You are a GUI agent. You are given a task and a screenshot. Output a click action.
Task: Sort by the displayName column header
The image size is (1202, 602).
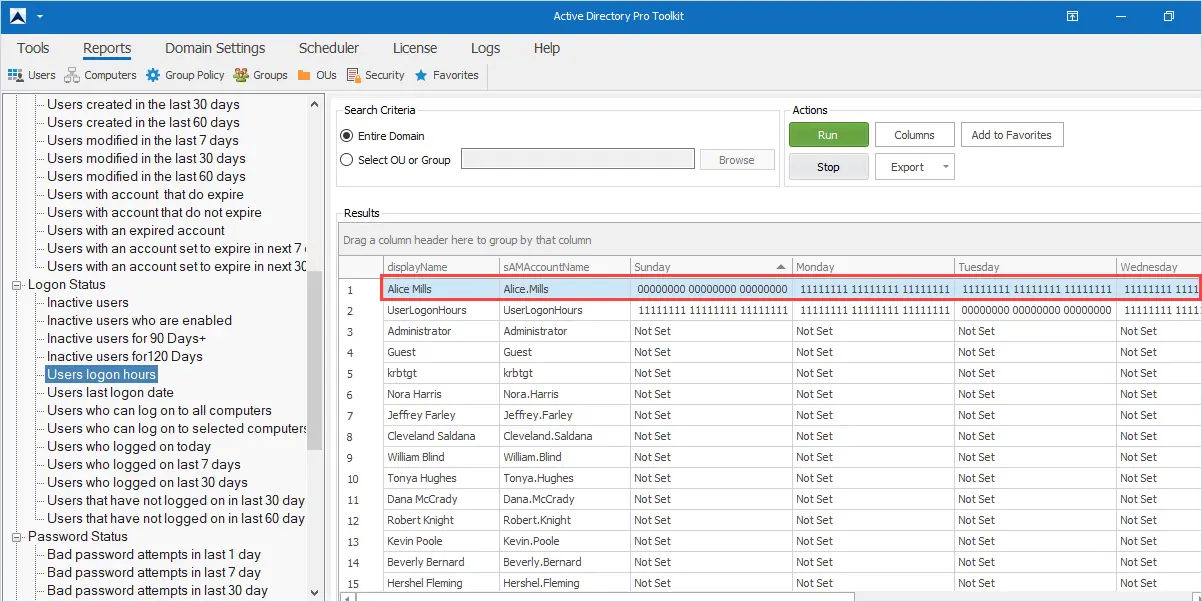441,267
